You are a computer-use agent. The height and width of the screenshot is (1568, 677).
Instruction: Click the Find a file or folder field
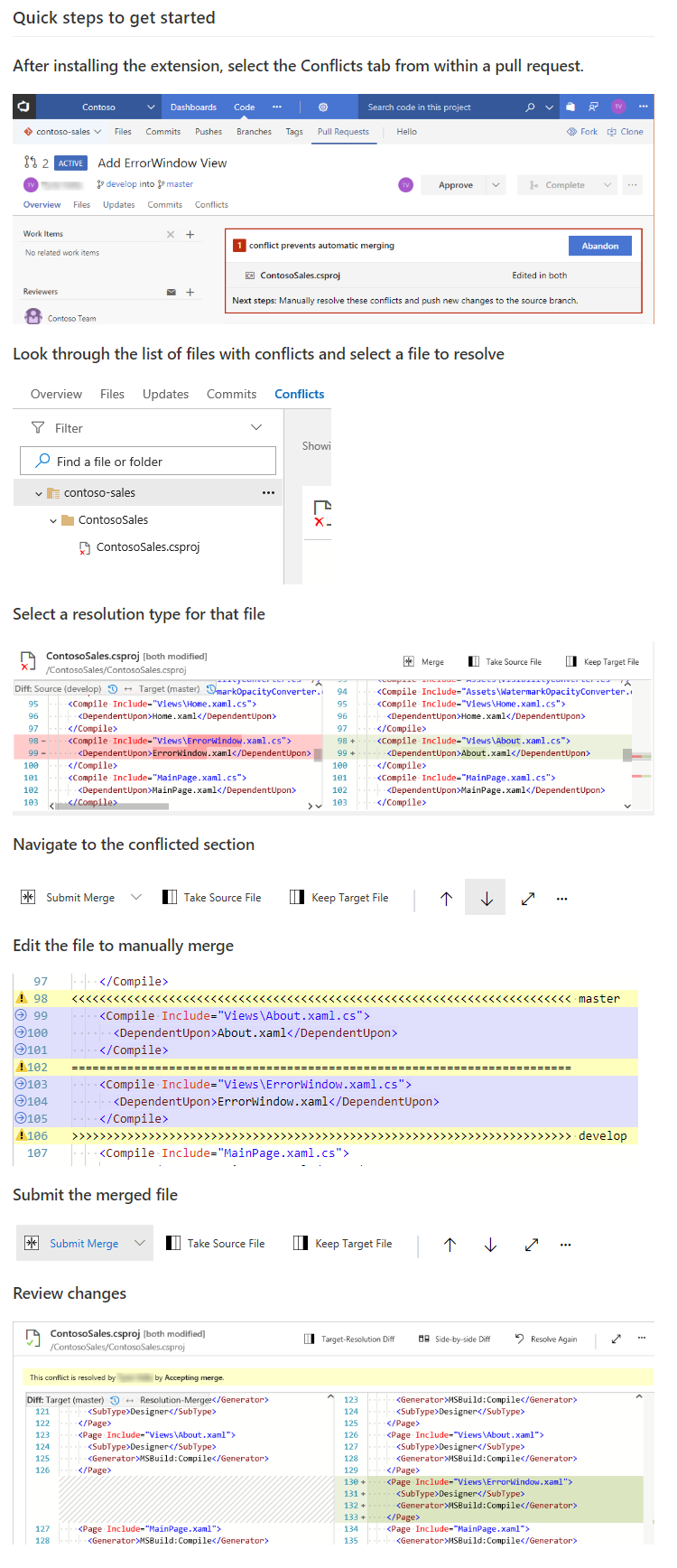pos(148,462)
